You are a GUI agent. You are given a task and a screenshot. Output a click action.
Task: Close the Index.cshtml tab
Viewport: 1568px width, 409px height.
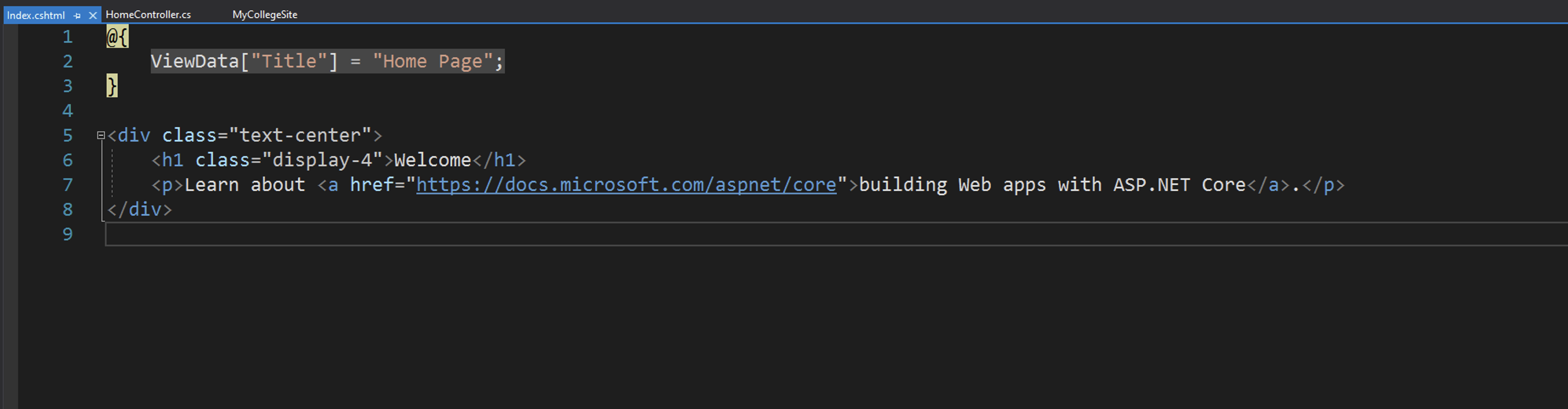click(92, 15)
